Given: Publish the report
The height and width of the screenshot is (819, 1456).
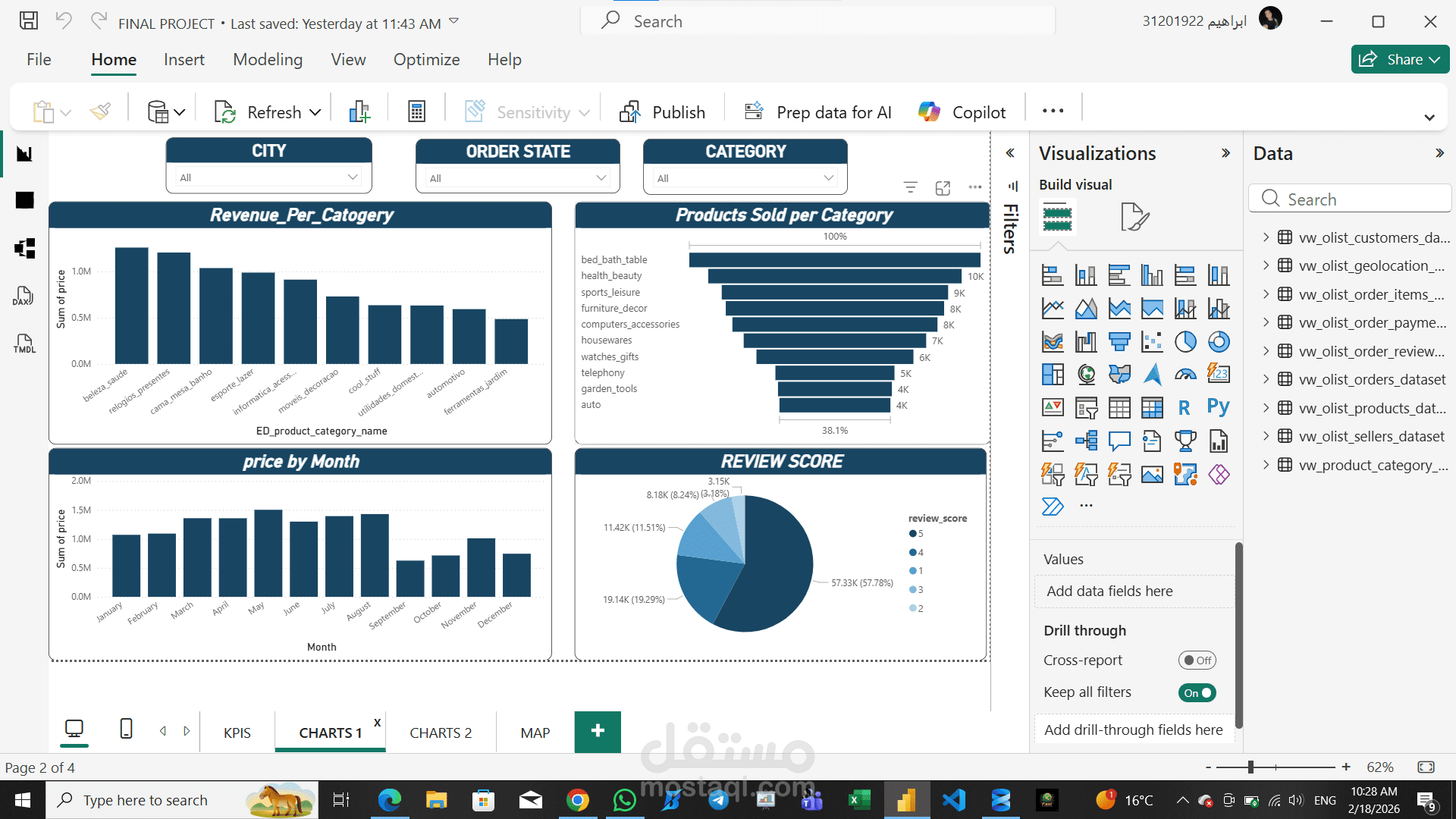Looking at the screenshot, I should [663, 111].
